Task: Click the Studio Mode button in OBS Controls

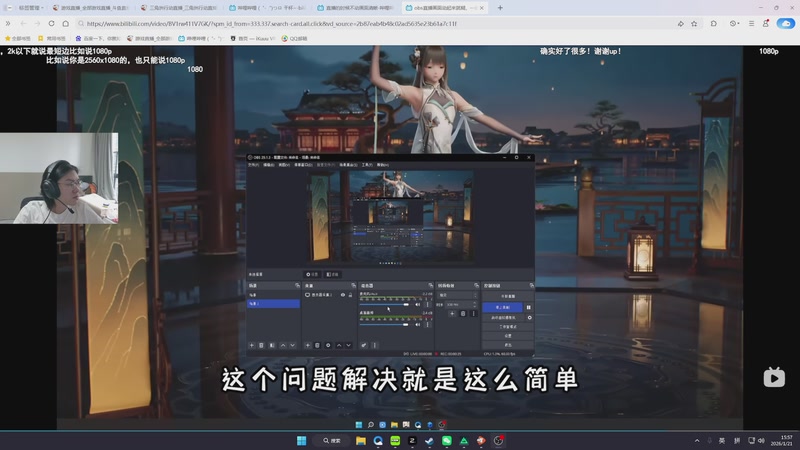Action: coord(508,327)
